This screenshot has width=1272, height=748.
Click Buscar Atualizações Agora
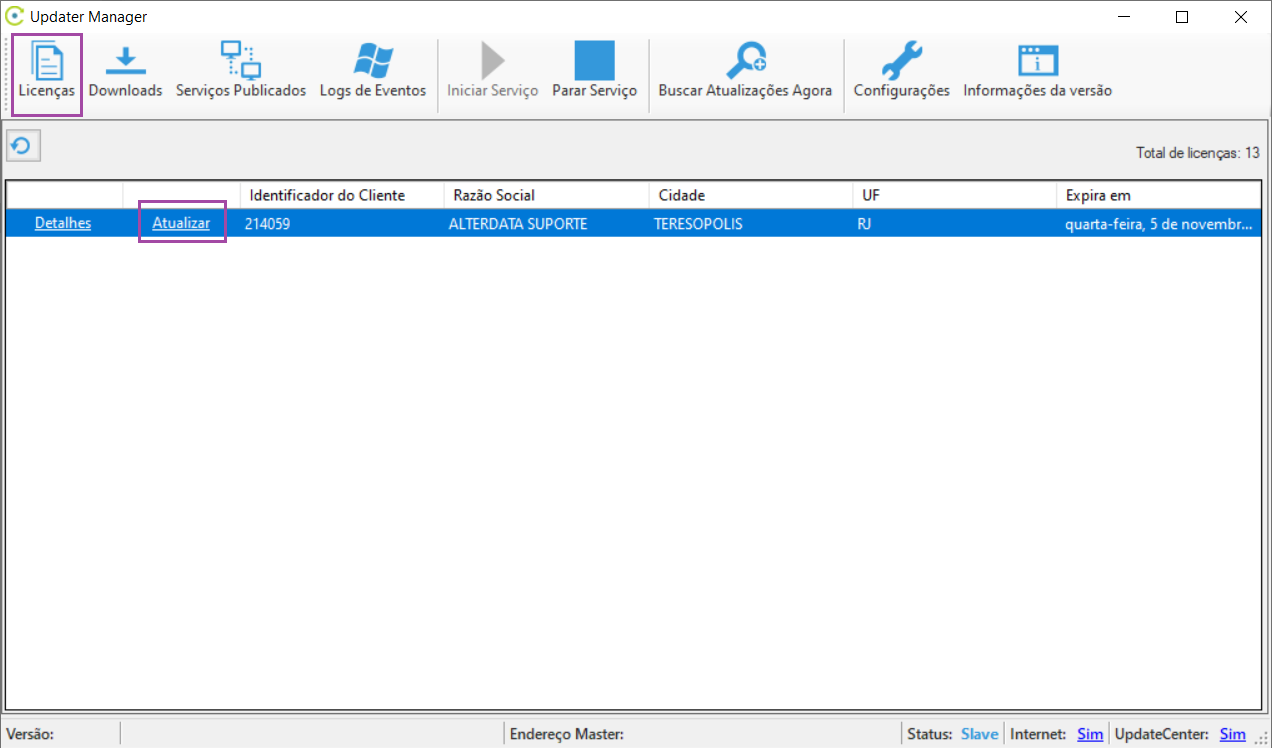click(x=745, y=73)
